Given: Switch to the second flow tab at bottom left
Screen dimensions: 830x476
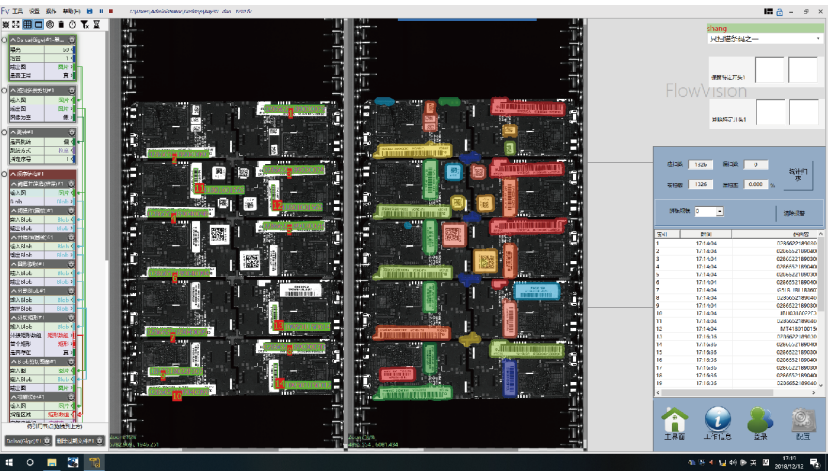Looking at the screenshot, I should point(80,441).
